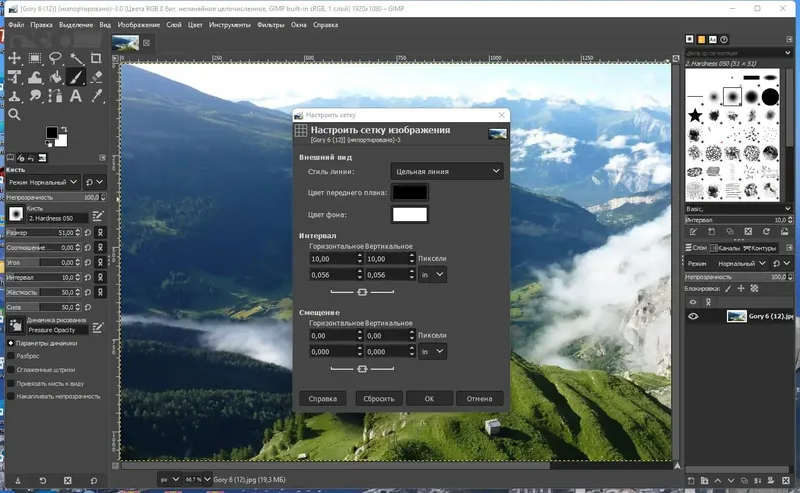This screenshot has width=800, height=493.
Task: Click the Цвет переднего плана black swatch
Action: (x=410, y=192)
